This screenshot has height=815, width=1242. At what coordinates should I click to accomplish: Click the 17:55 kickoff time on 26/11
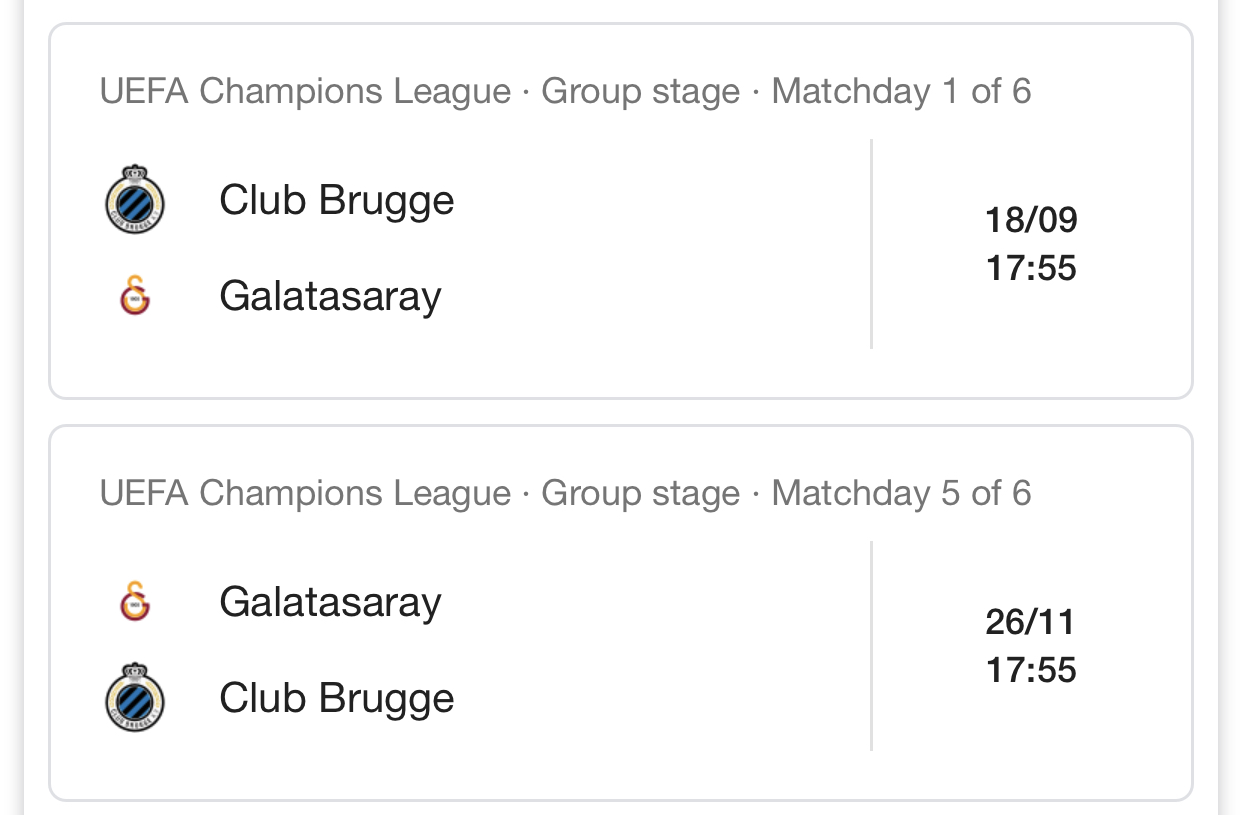[x=1031, y=670]
